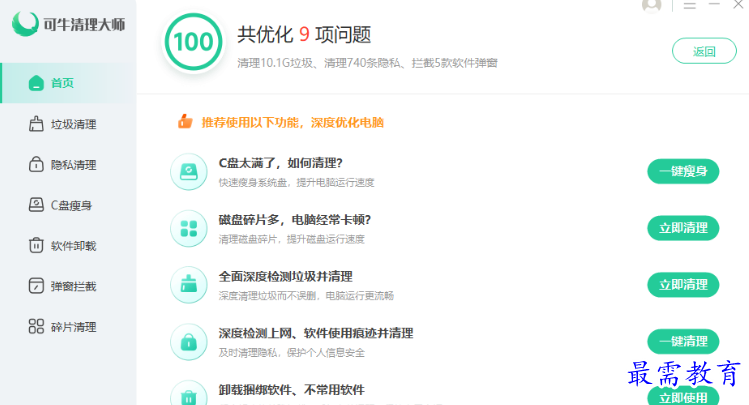The width and height of the screenshot is (749, 405).
Task: Click the popup-block icon for 弹窗拦截
Action: pos(36,286)
